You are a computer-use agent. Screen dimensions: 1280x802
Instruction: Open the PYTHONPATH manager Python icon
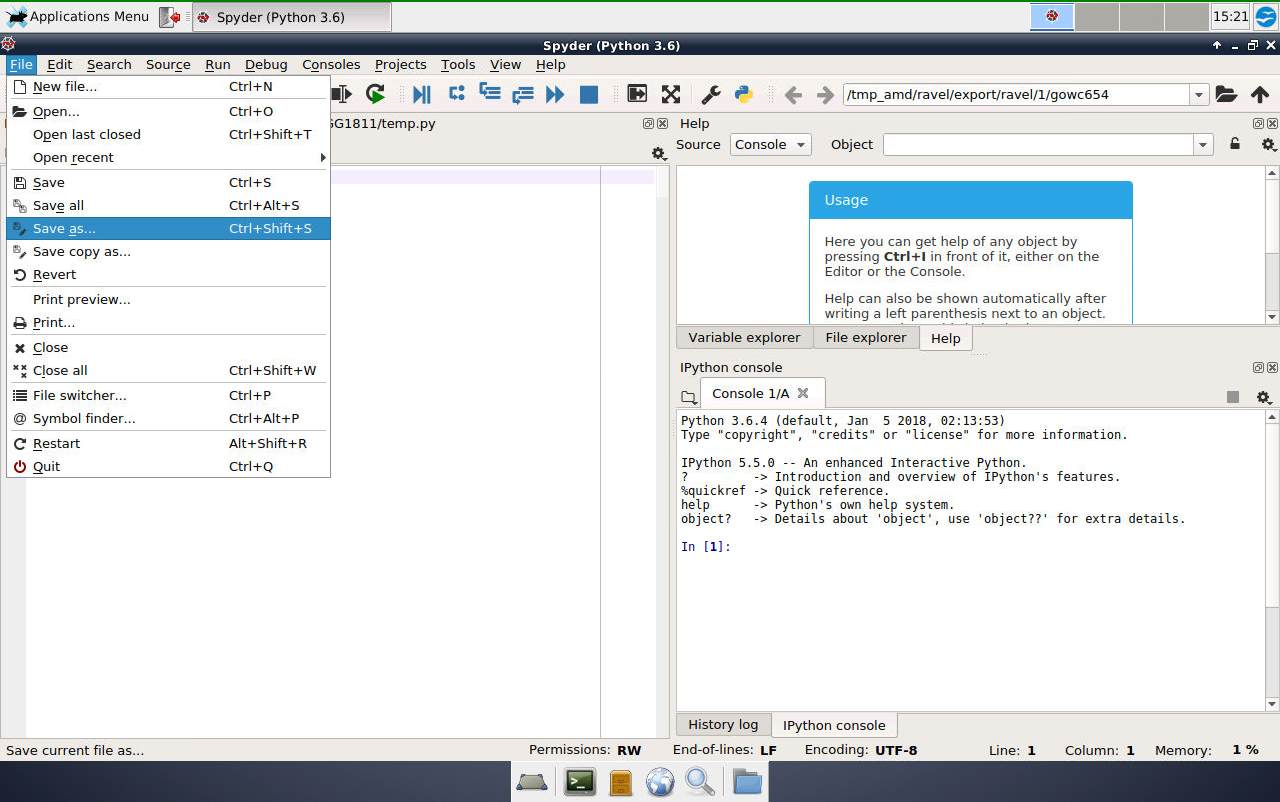[744, 94]
